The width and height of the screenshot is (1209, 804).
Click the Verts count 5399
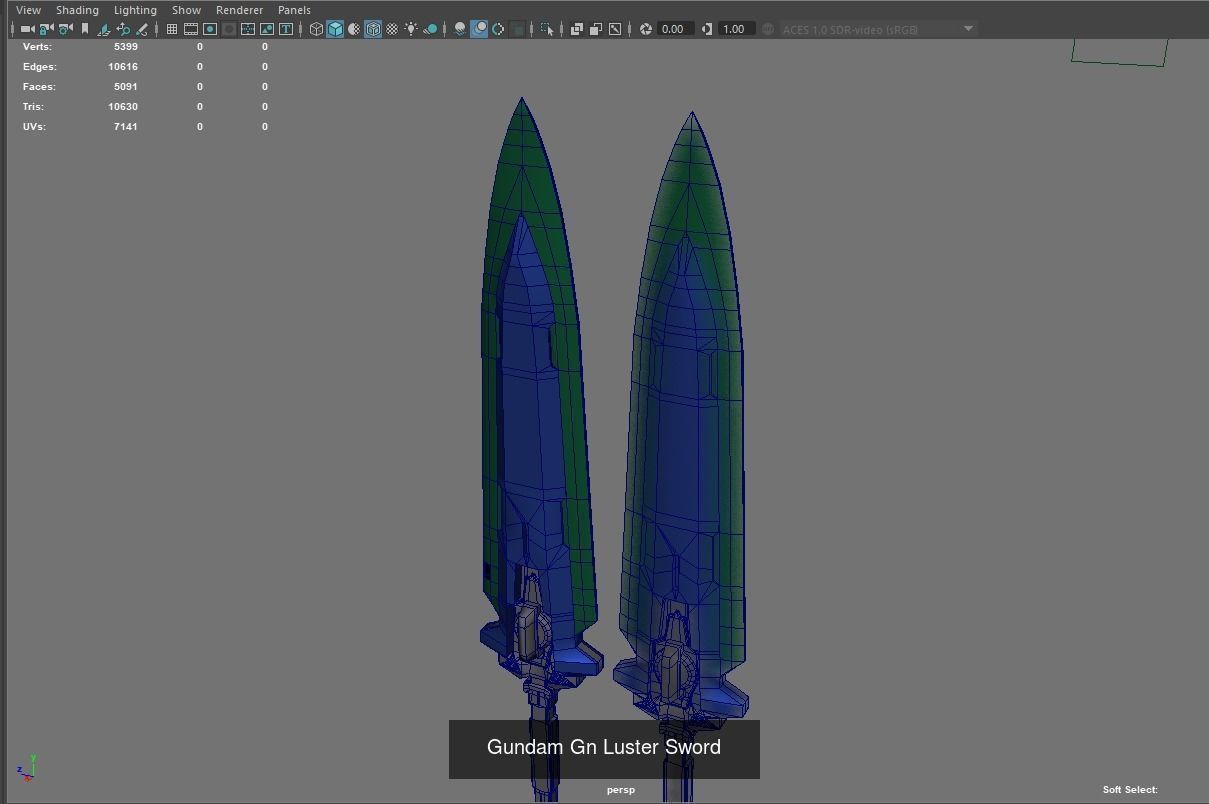pos(126,46)
